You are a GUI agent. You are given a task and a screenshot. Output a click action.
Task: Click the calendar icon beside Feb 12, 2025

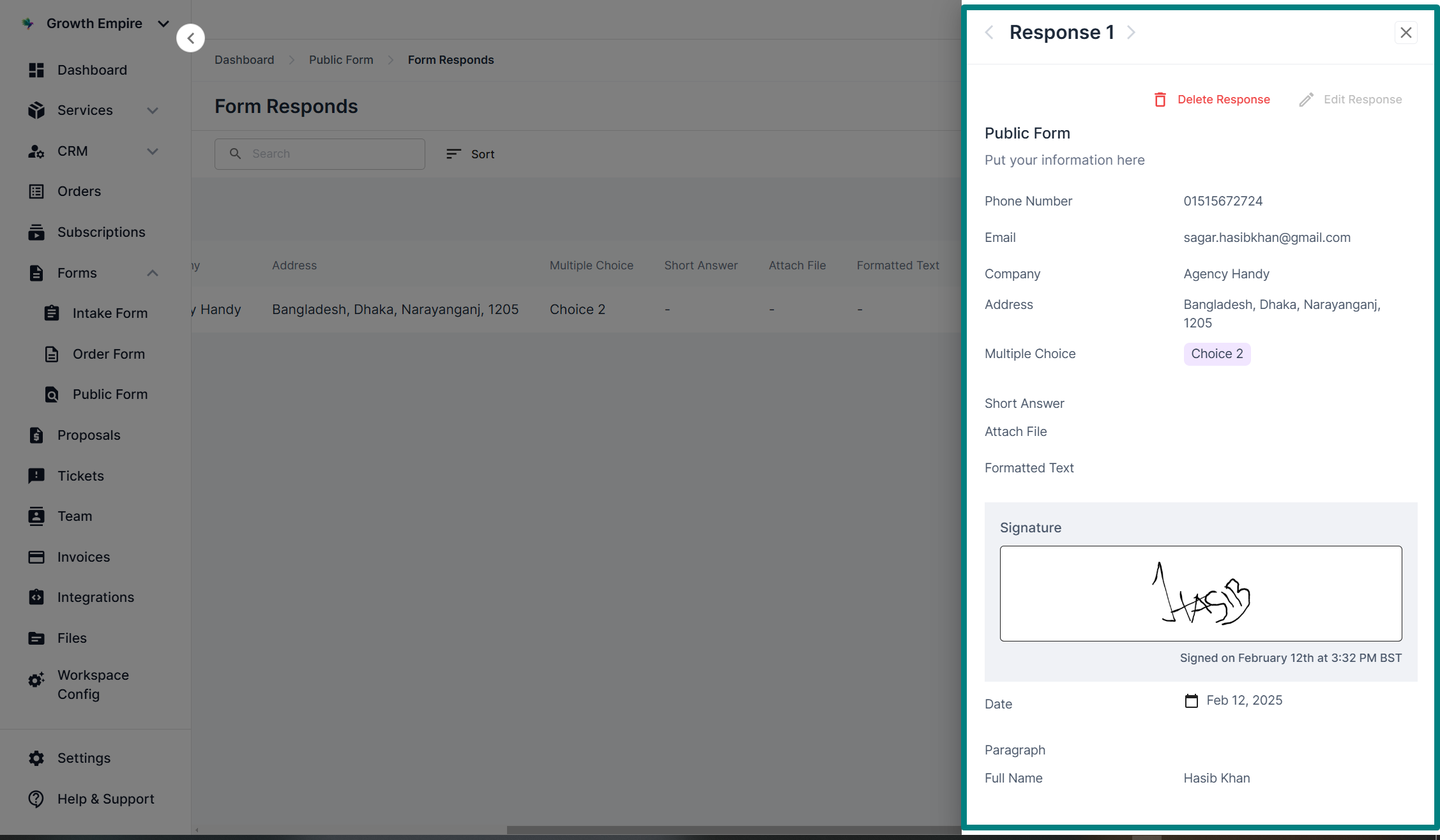pos(1192,701)
